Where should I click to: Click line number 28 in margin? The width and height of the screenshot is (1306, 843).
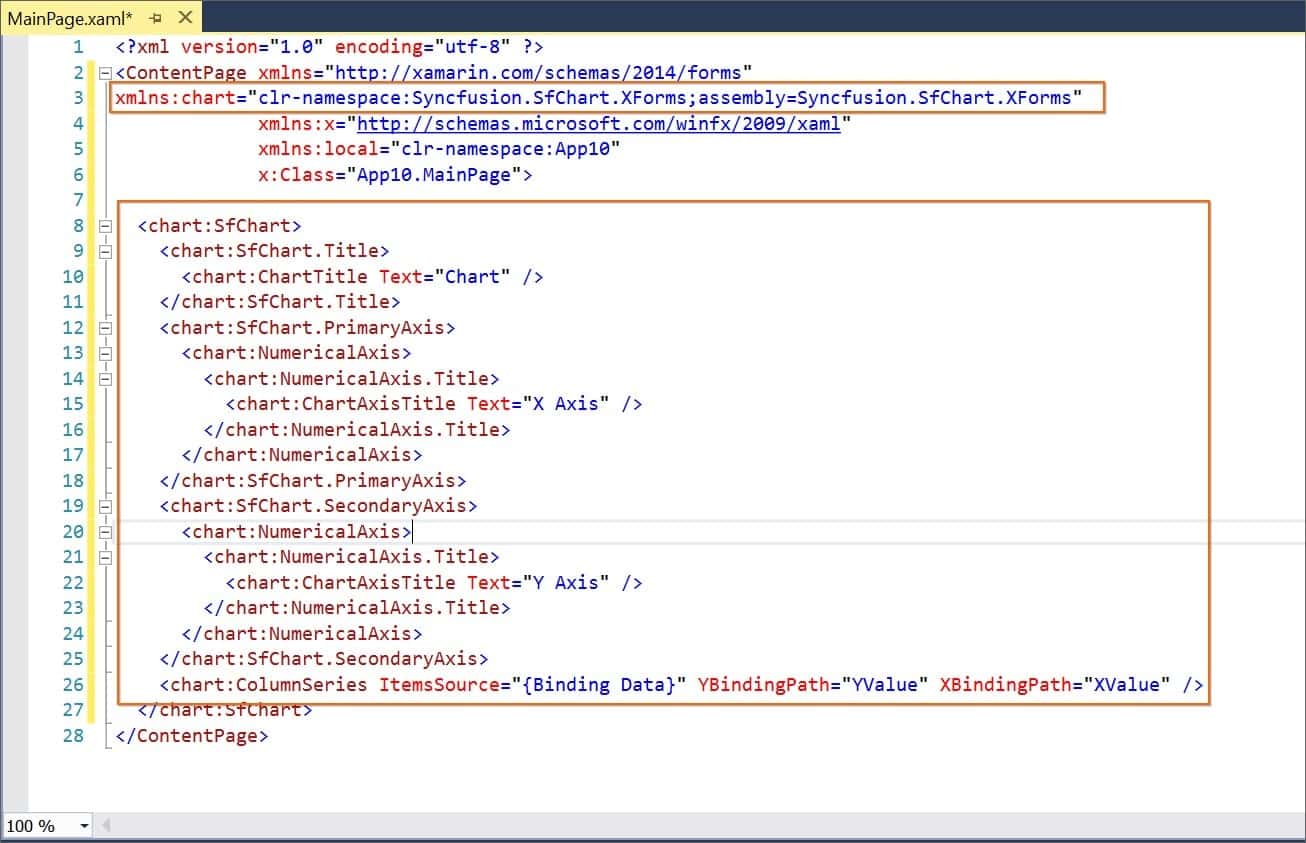[73, 736]
